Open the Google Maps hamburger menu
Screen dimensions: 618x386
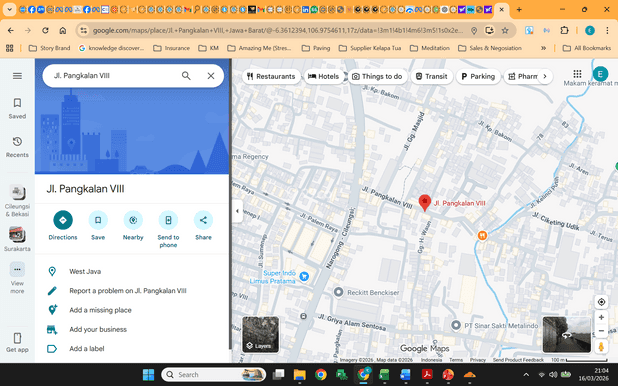coord(17,76)
